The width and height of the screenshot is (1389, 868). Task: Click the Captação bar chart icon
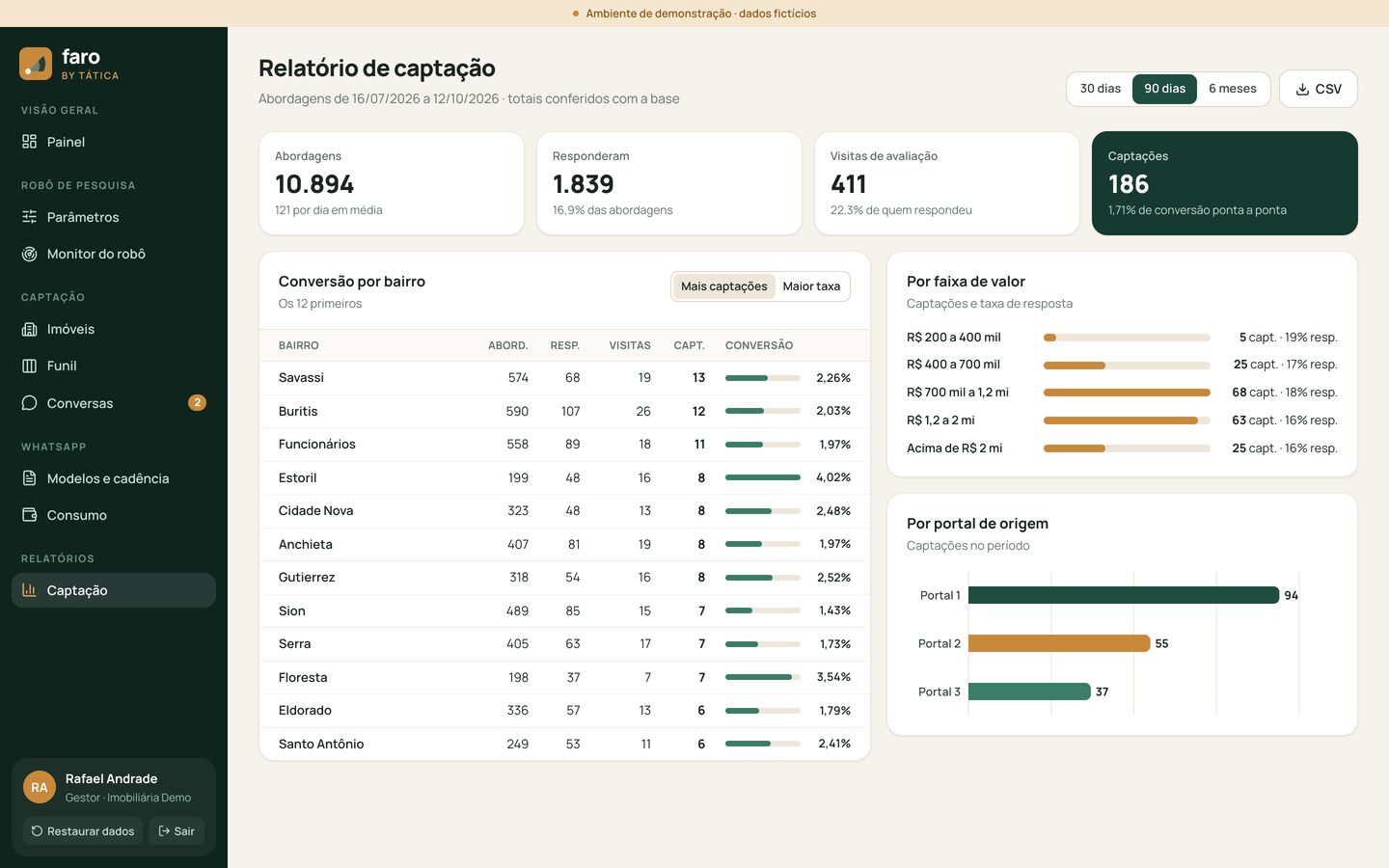tap(29, 590)
